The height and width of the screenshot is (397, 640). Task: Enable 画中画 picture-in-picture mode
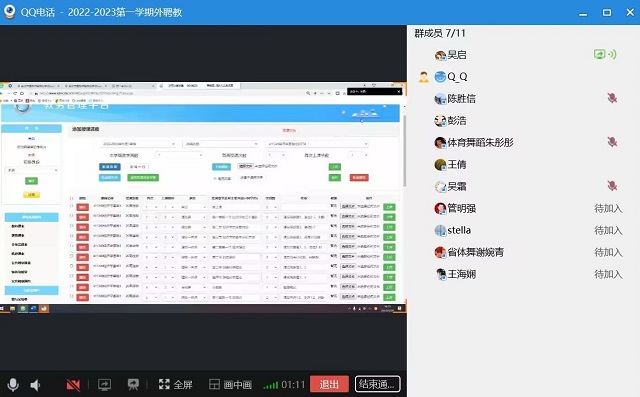[x=230, y=384]
